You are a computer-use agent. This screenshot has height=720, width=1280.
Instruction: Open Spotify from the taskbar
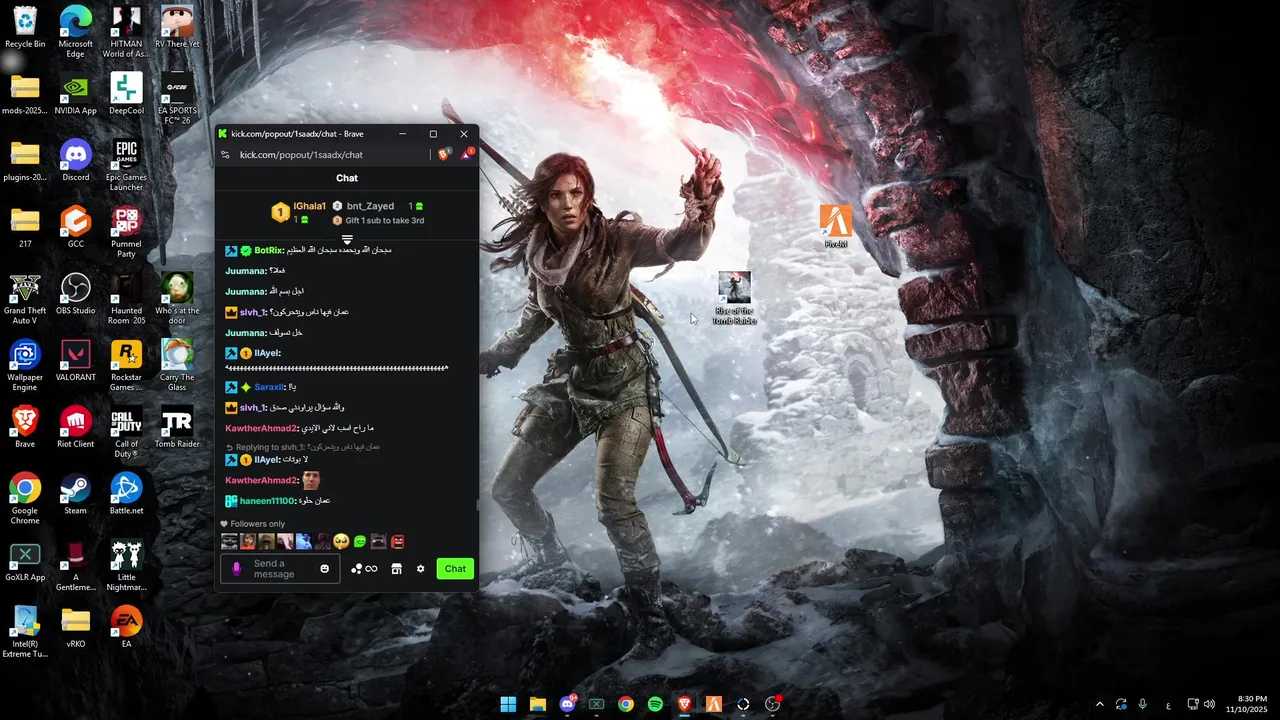(x=655, y=704)
